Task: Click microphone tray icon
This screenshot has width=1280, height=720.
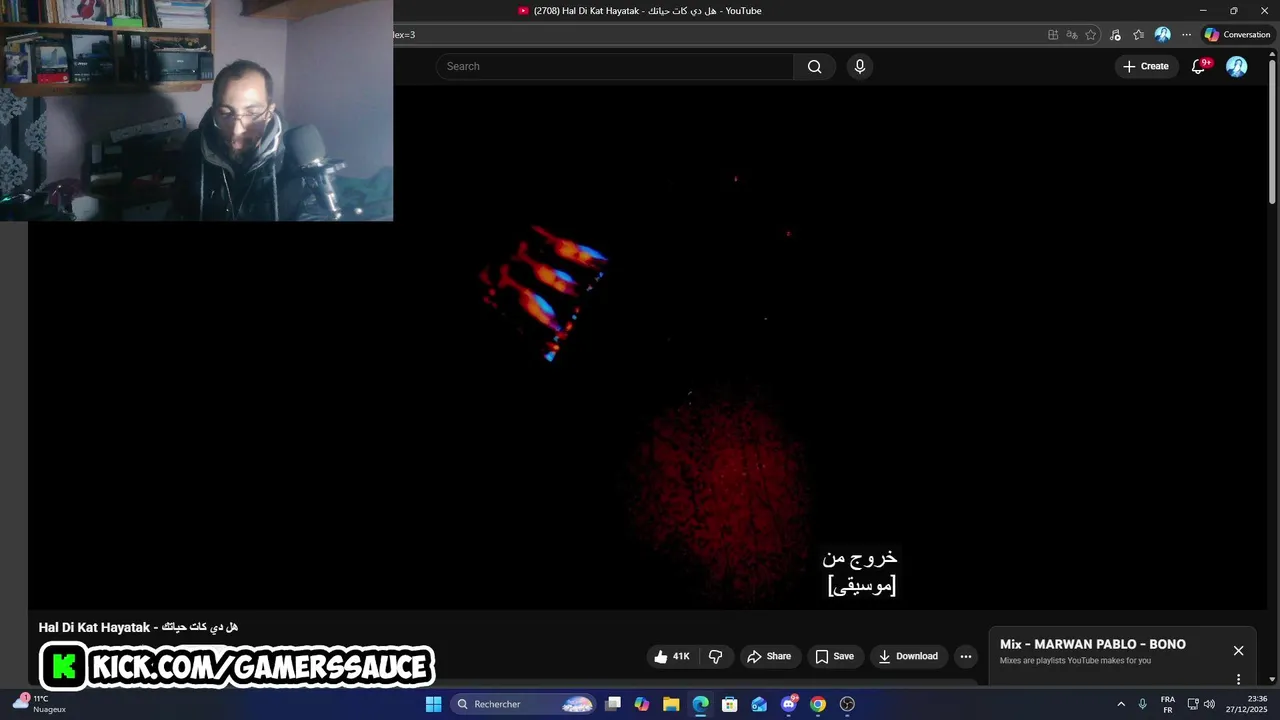Action: click(1143, 704)
